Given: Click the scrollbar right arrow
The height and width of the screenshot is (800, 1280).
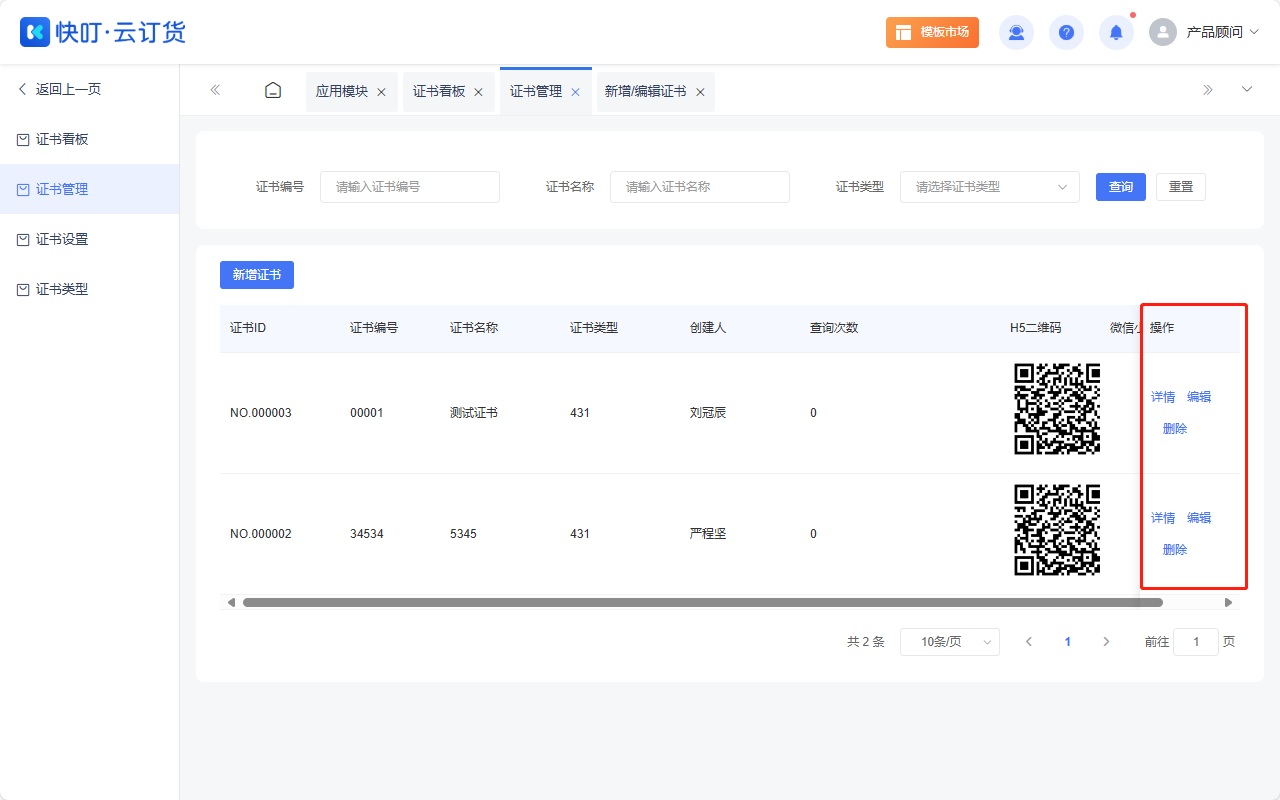Looking at the screenshot, I should [x=1229, y=603].
